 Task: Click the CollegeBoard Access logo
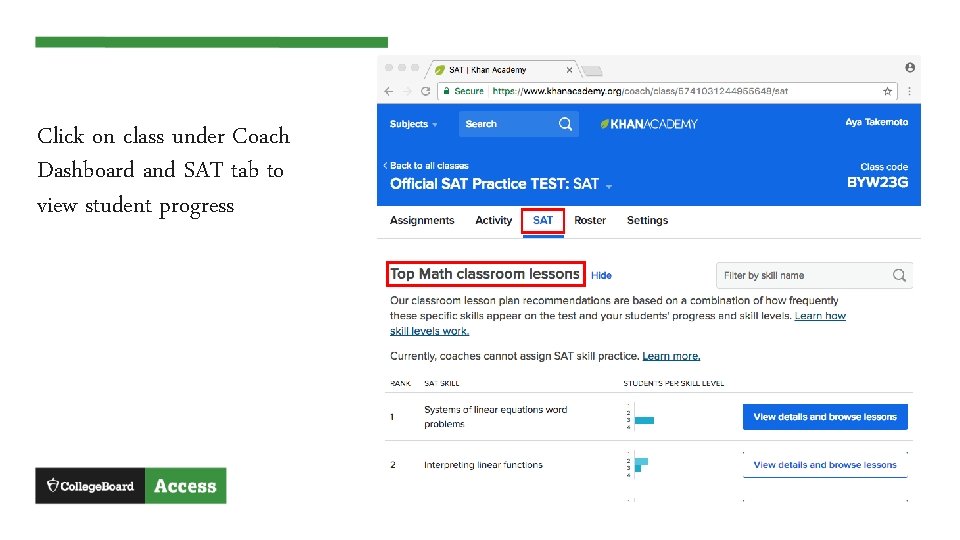[130, 486]
